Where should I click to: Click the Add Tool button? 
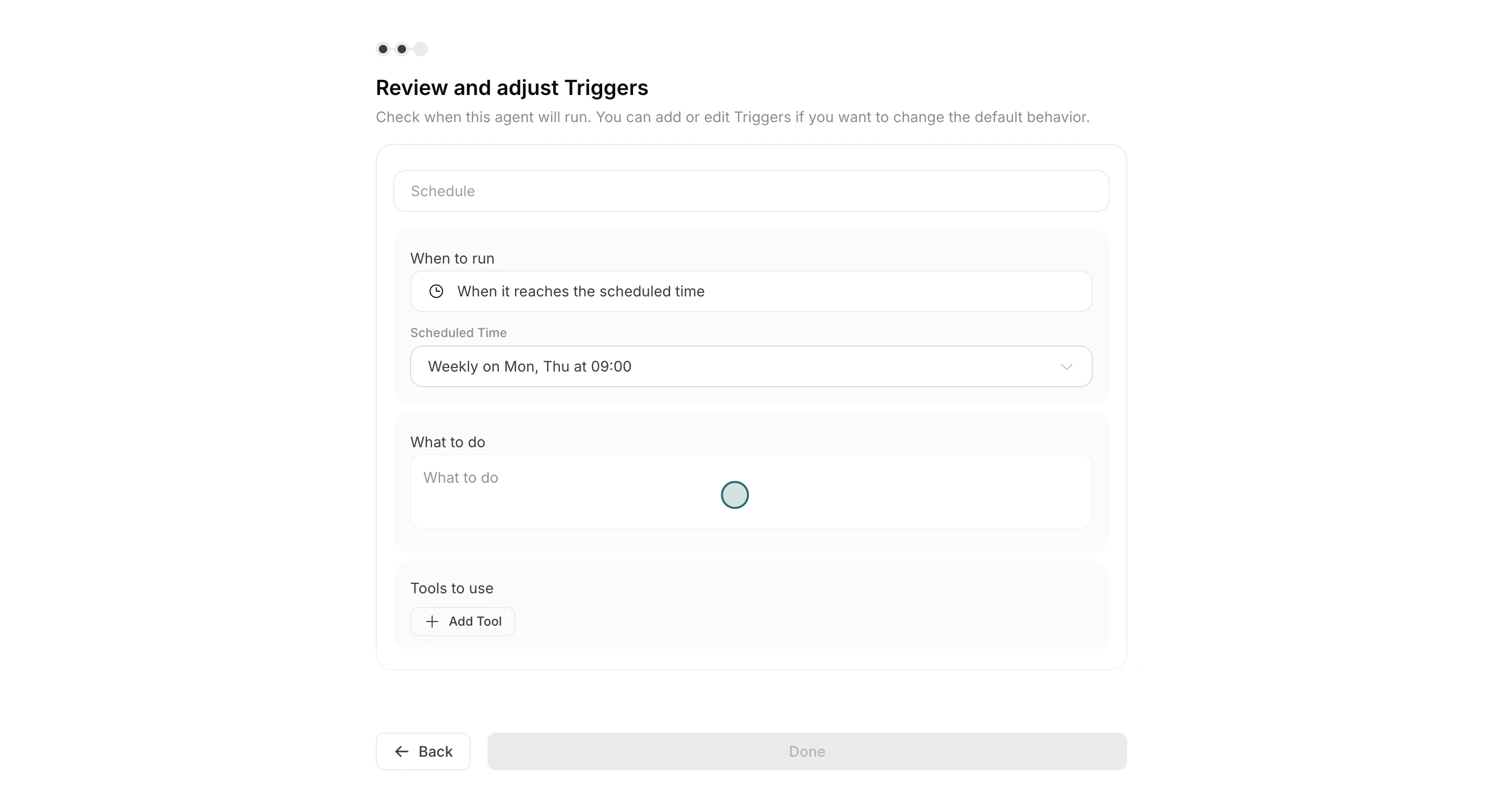[x=463, y=621]
